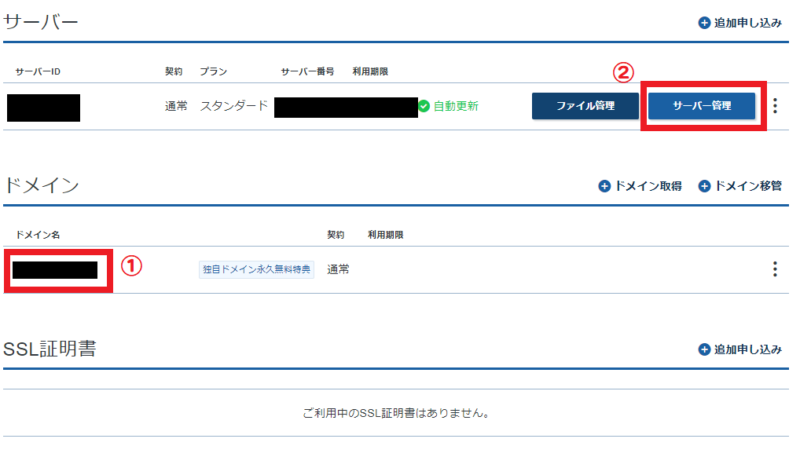800x457 pixels.
Task: Click the redacted server ID entry
Action: tap(43, 106)
